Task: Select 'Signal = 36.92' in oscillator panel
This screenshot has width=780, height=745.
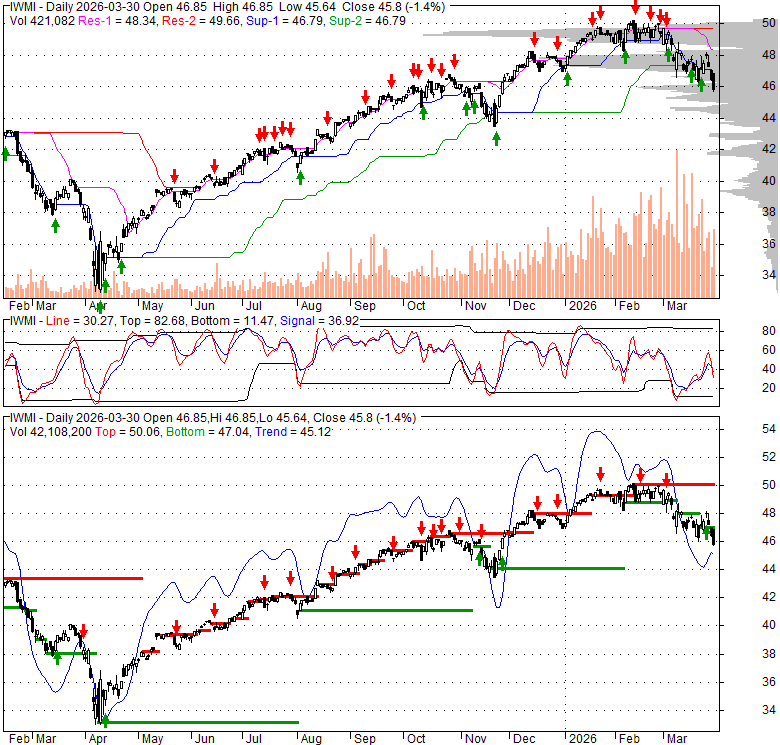Action: [319, 321]
